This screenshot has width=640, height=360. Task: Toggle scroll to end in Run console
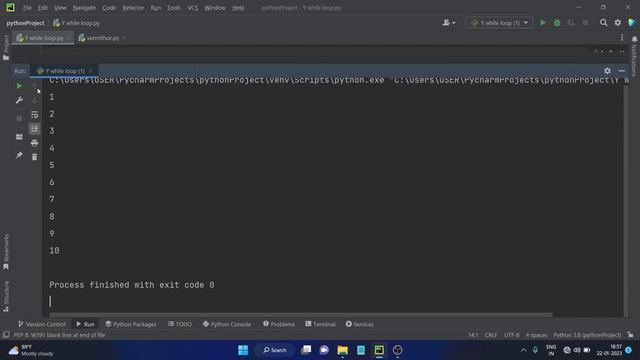point(35,129)
